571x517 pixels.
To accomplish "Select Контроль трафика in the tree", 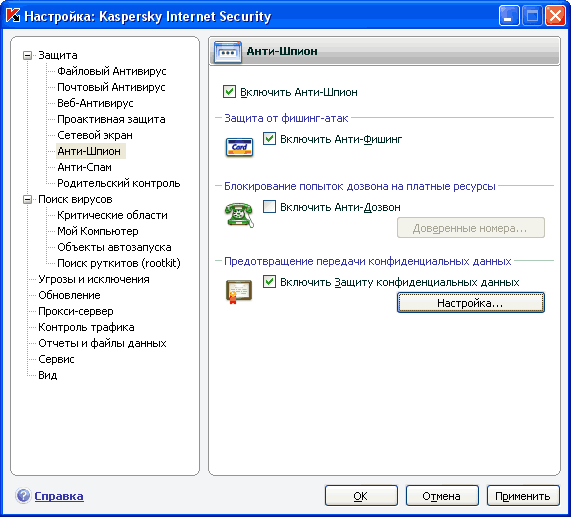I will [x=86, y=327].
